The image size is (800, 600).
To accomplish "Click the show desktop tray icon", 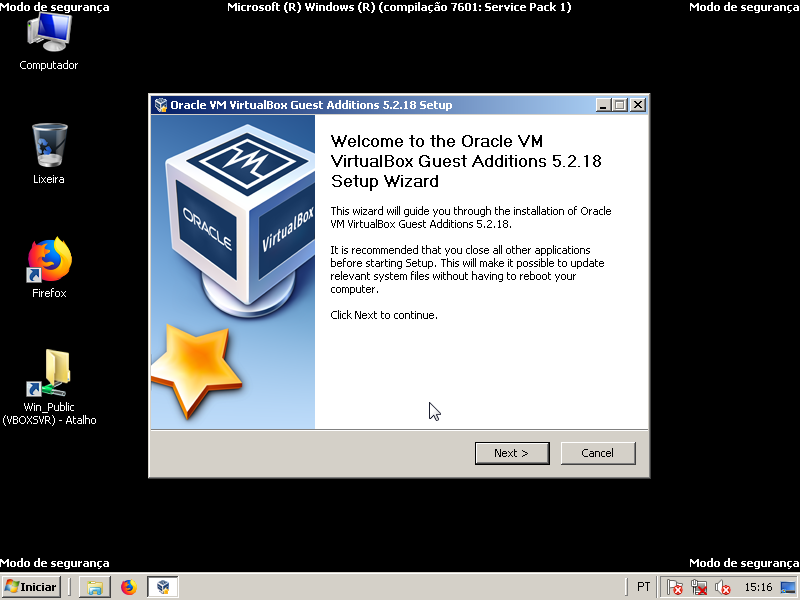I will click(x=789, y=587).
